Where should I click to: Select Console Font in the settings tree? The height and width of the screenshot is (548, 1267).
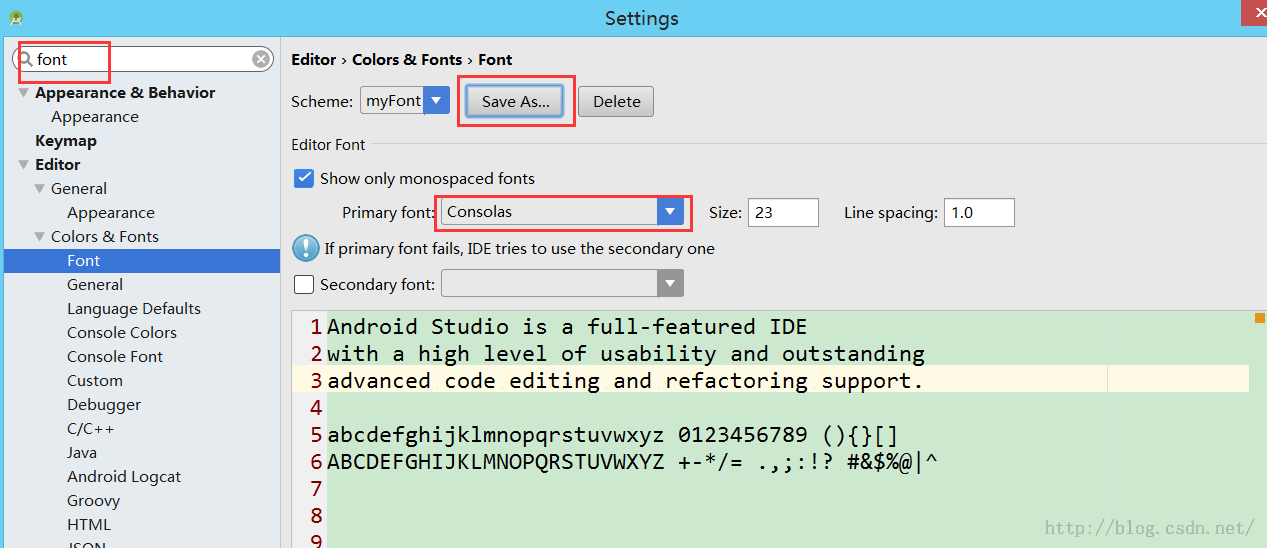(x=115, y=356)
